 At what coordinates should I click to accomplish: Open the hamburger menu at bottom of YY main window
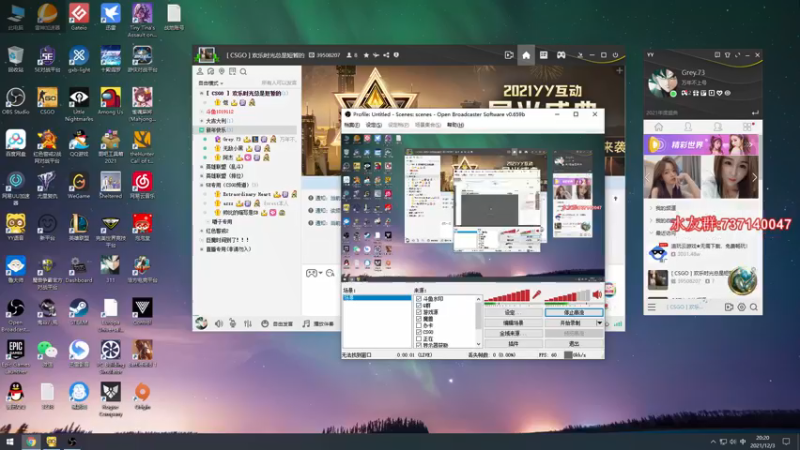(x=652, y=307)
